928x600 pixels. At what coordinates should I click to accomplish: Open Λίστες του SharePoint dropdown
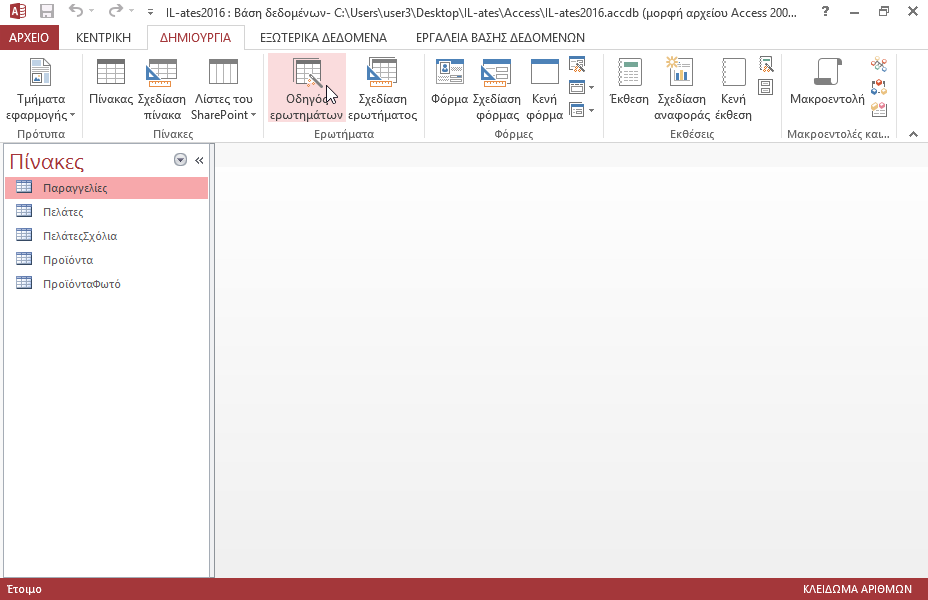click(x=223, y=89)
